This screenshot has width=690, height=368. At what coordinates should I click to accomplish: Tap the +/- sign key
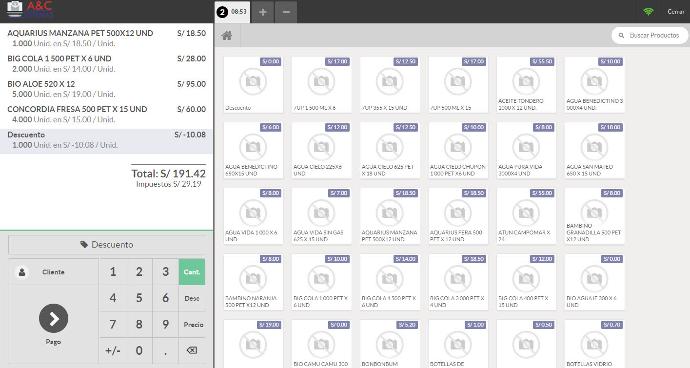113,350
